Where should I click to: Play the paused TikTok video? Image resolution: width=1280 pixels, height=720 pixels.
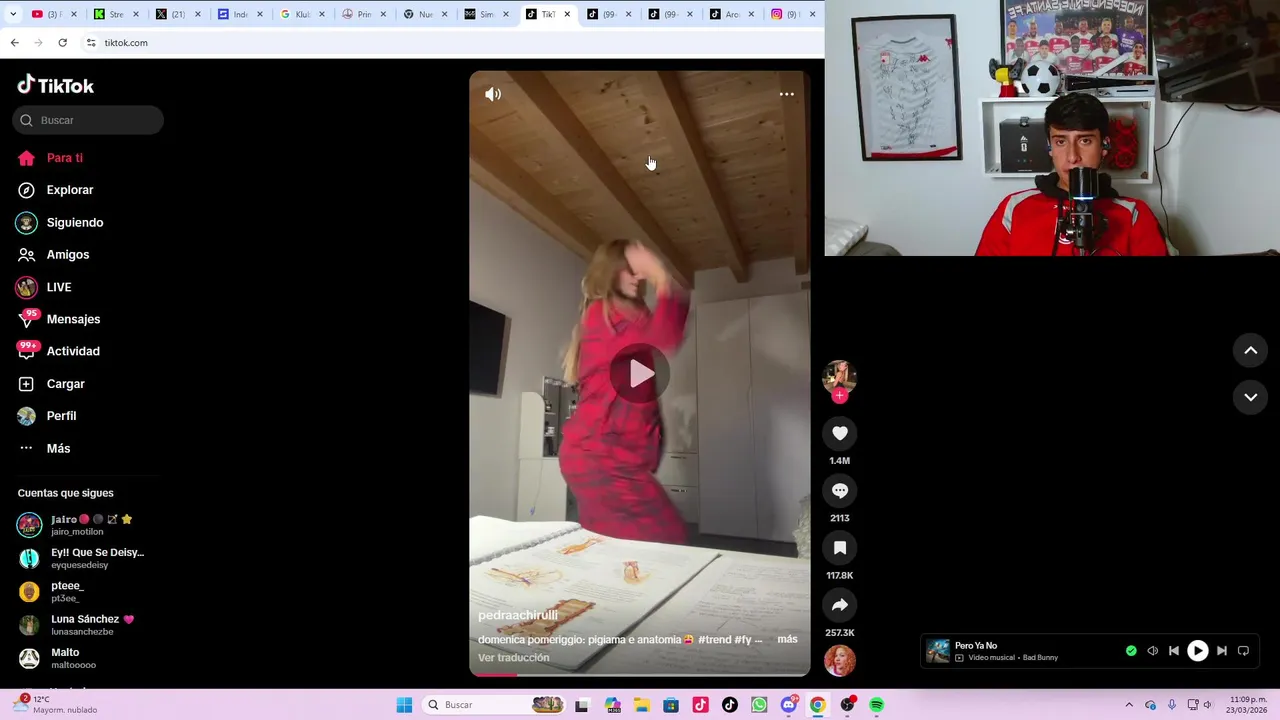(x=640, y=374)
